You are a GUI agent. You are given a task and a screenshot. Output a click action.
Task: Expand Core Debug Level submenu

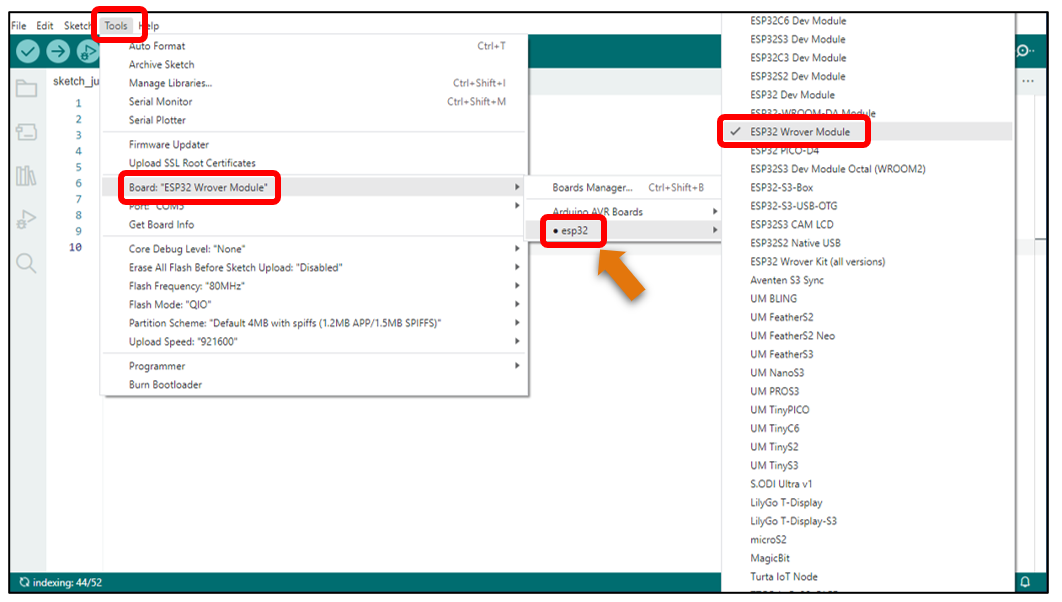(x=314, y=249)
